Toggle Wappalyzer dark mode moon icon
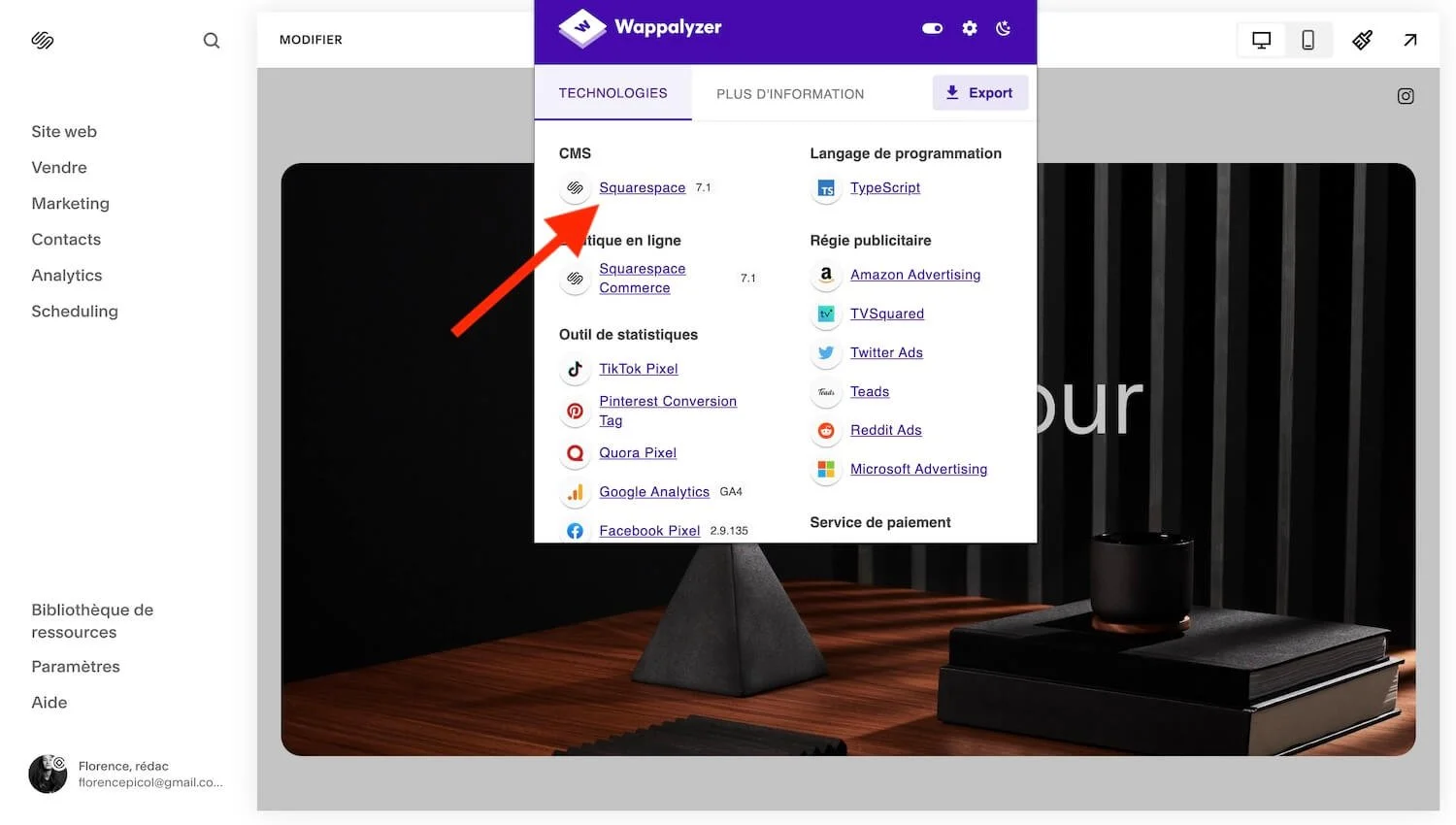This screenshot has height=825, width=1456. click(1004, 28)
